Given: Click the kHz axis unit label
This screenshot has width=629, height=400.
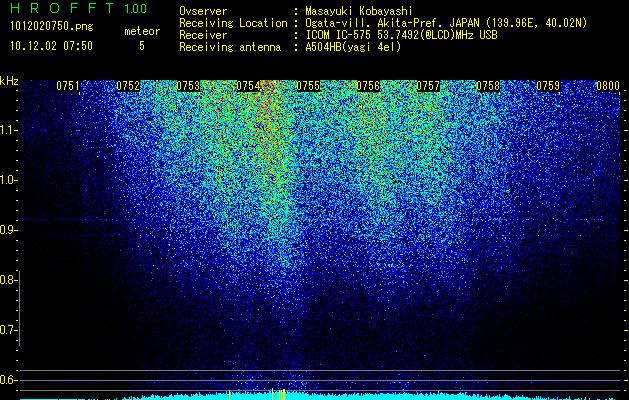Looking at the screenshot, I should tap(9, 81).
